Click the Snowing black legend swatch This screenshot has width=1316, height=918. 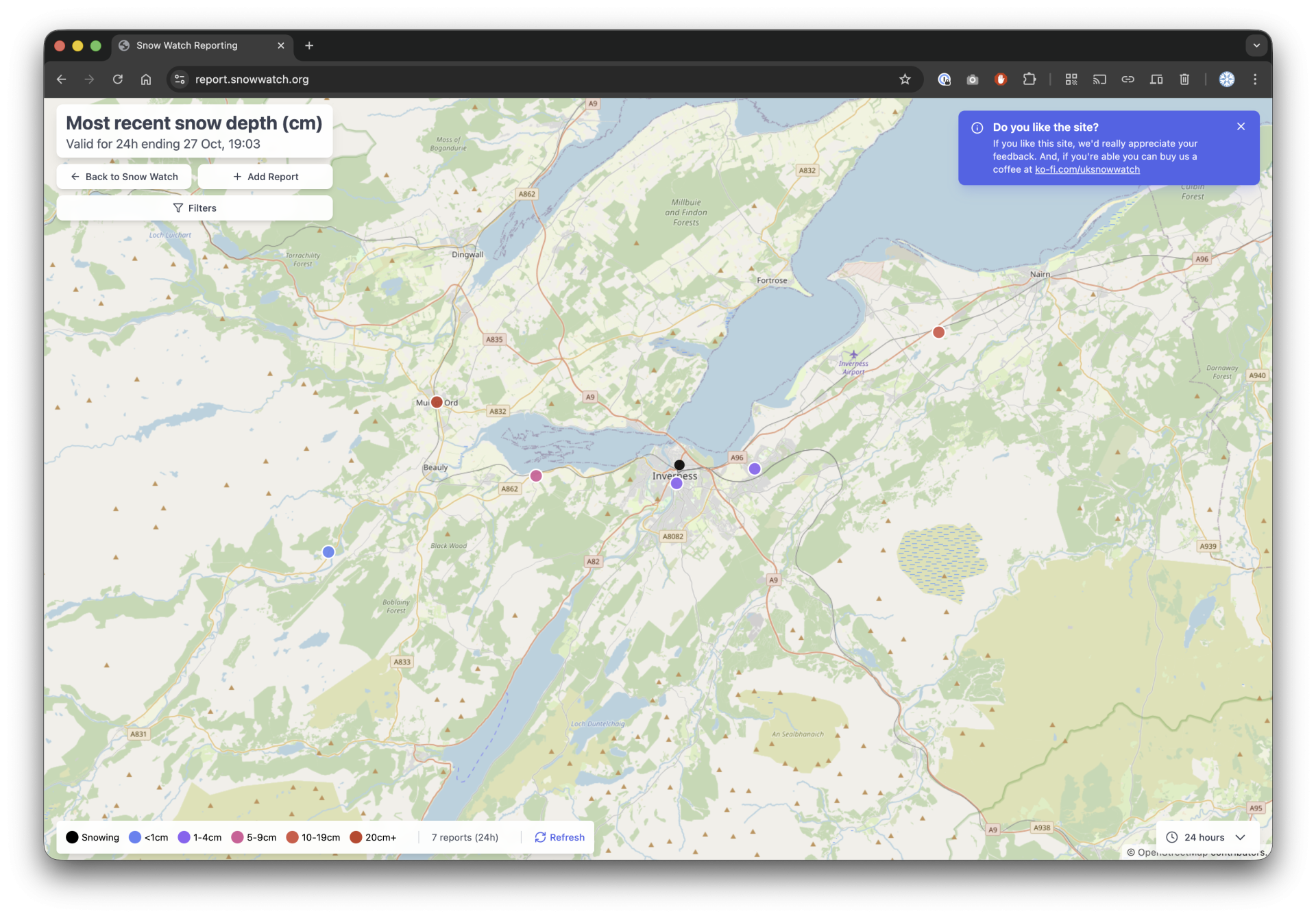point(72,837)
